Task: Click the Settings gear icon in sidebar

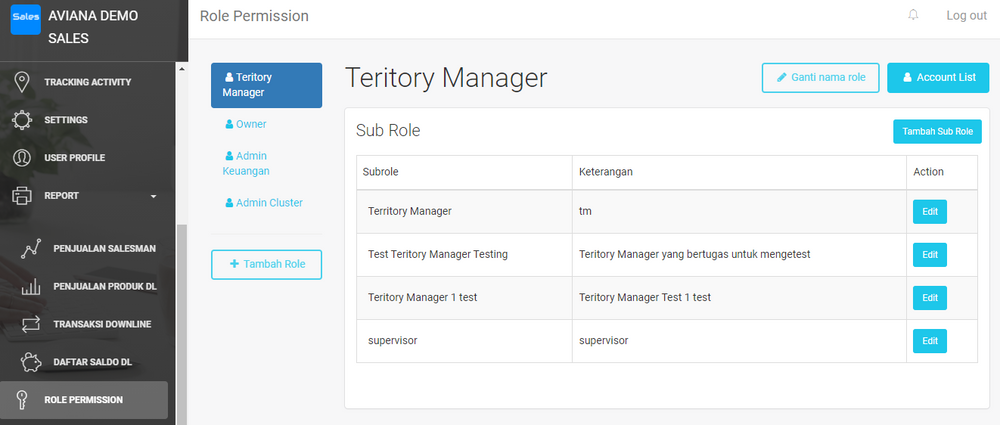Action: click(x=21, y=120)
